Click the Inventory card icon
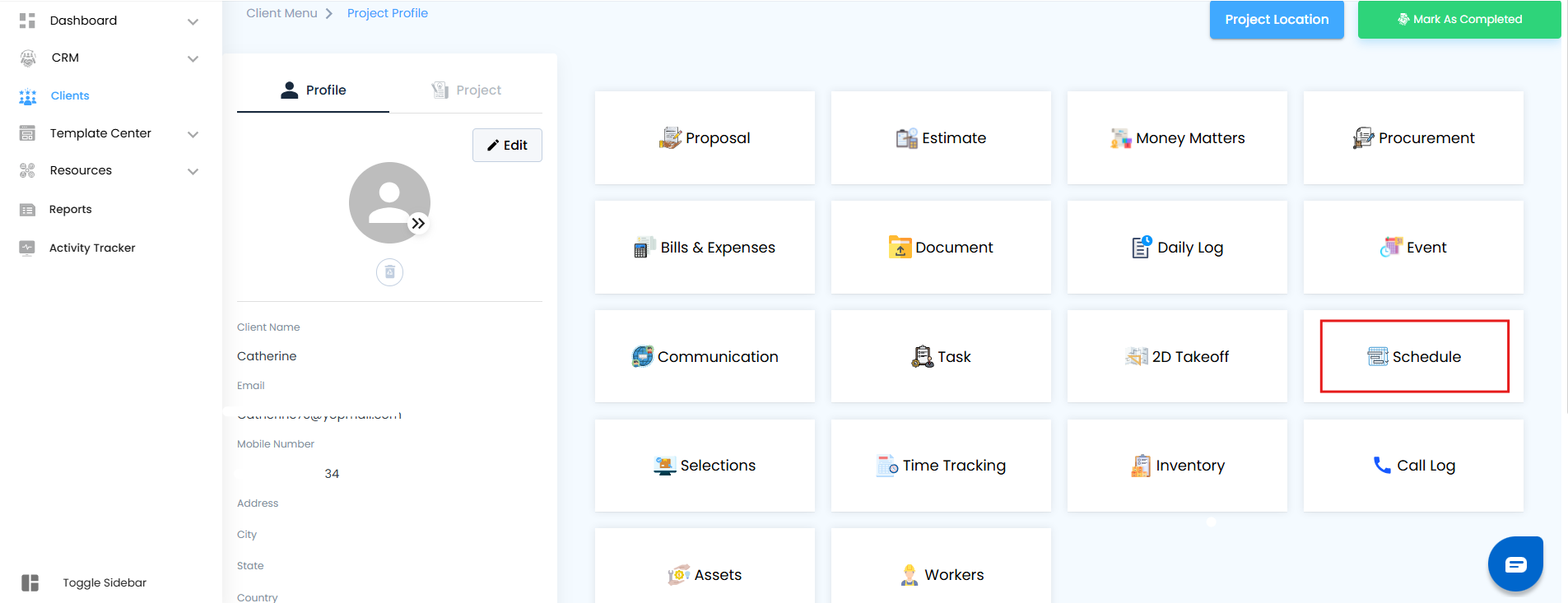 1141,466
